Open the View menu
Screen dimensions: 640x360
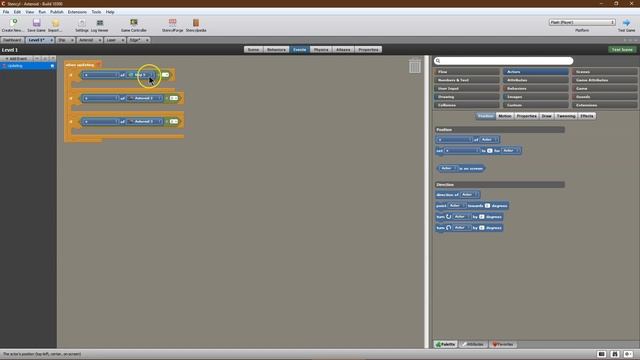pos(29,12)
